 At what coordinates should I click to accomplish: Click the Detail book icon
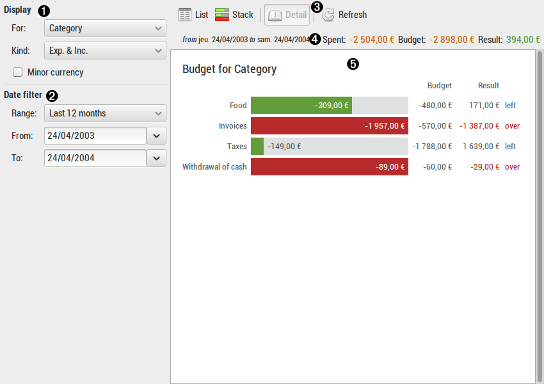(275, 15)
